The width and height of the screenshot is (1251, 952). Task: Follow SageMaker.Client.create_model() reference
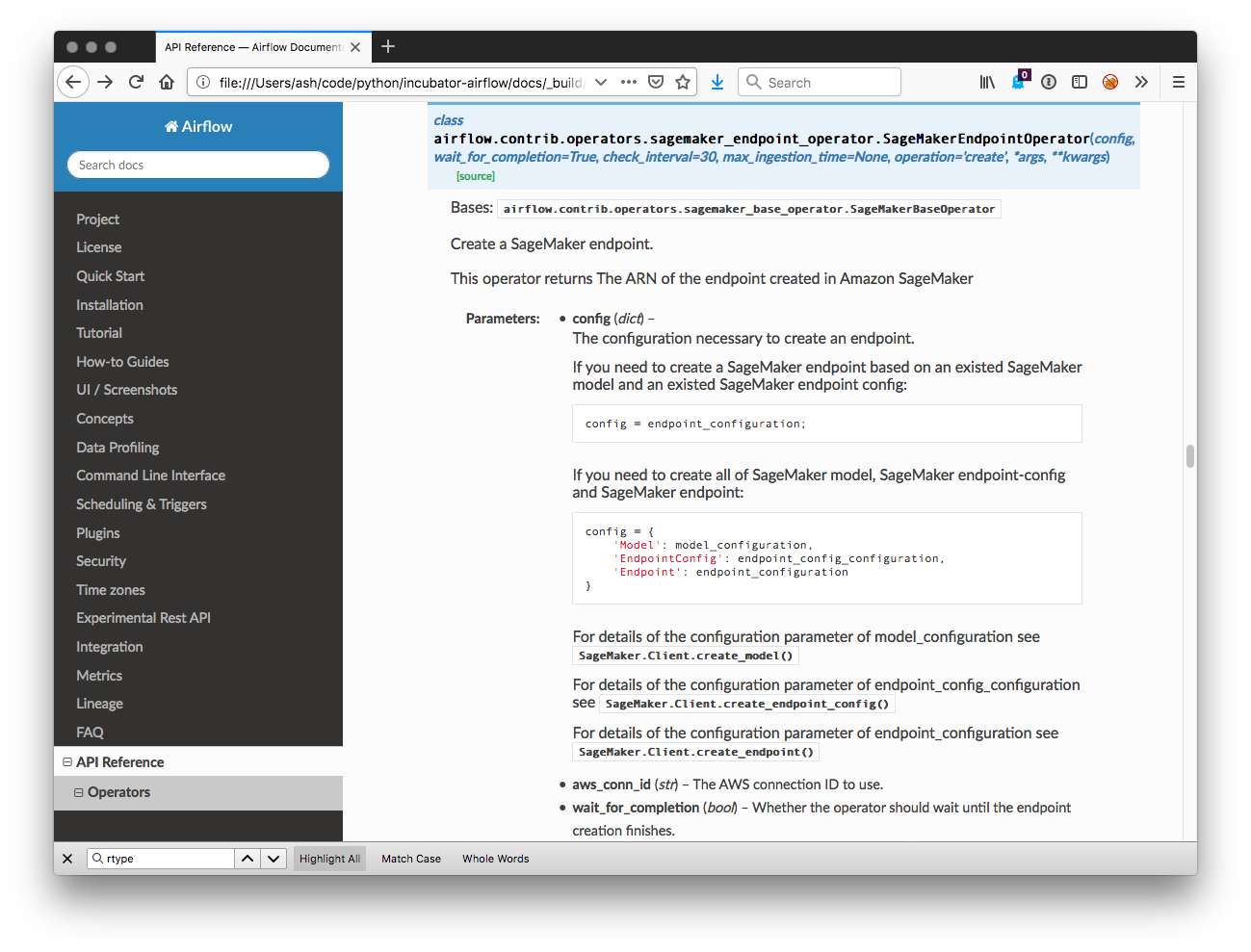click(686, 656)
